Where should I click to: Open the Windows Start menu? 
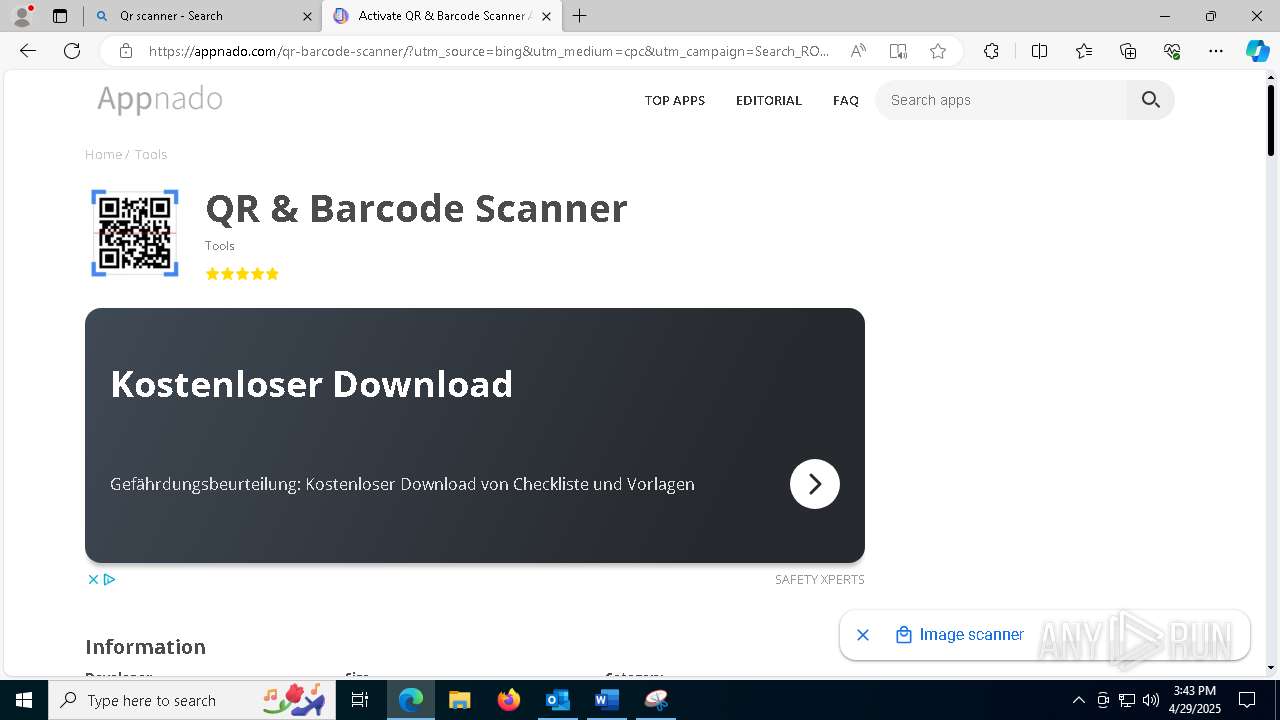click(24, 700)
